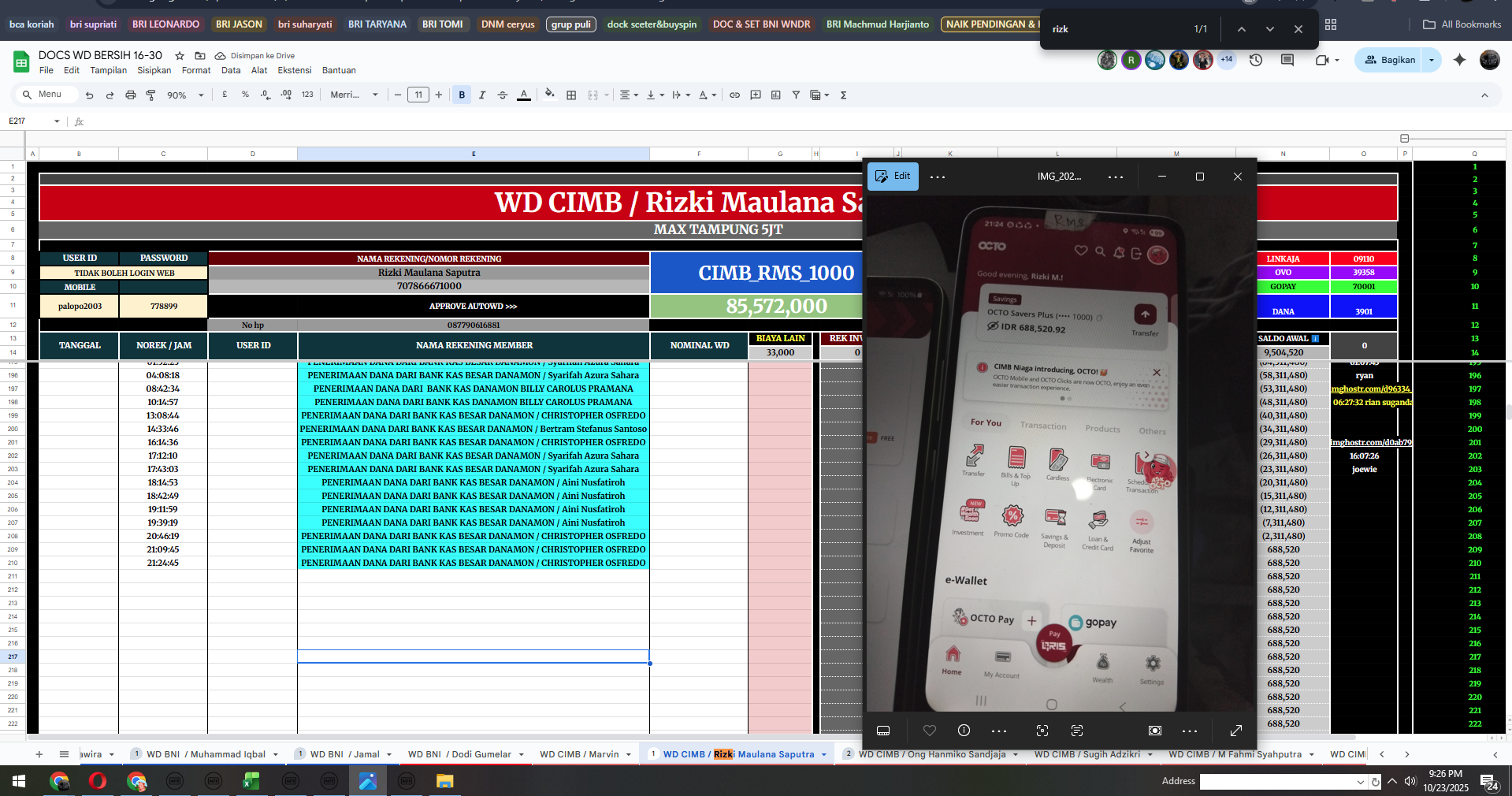Open the font family dropdown Merri...
1512x796 pixels.
click(x=354, y=95)
